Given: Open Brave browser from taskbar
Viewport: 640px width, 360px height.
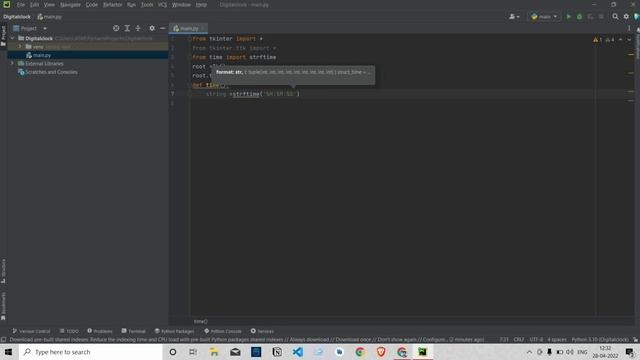Looking at the screenshot, I should point(381,352).
